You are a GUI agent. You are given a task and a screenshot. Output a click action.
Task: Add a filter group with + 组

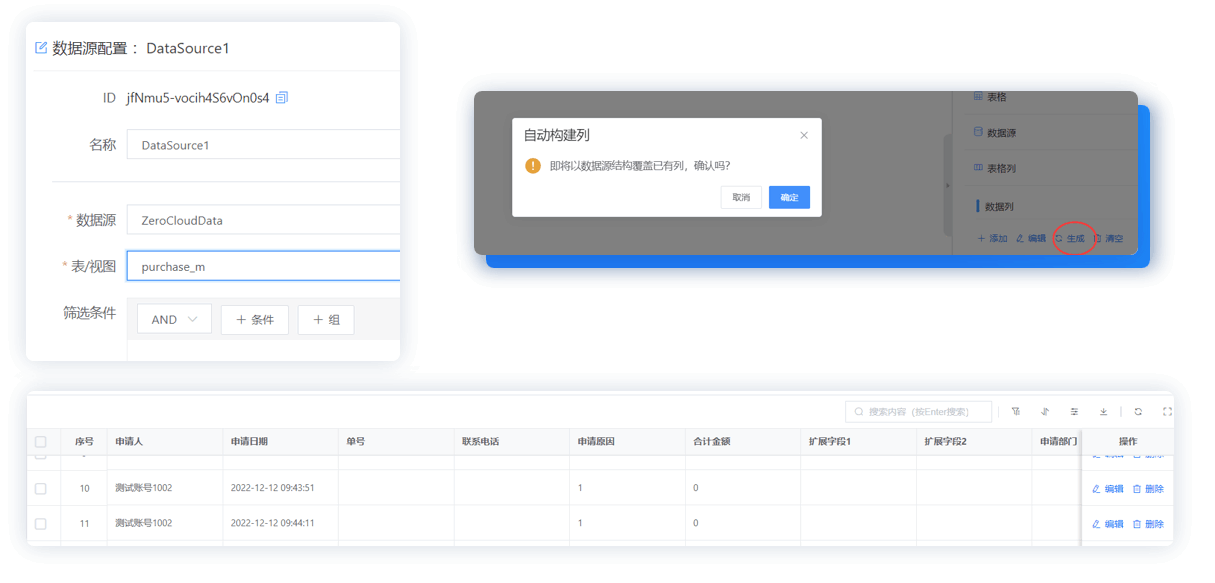tap(326, 320)
